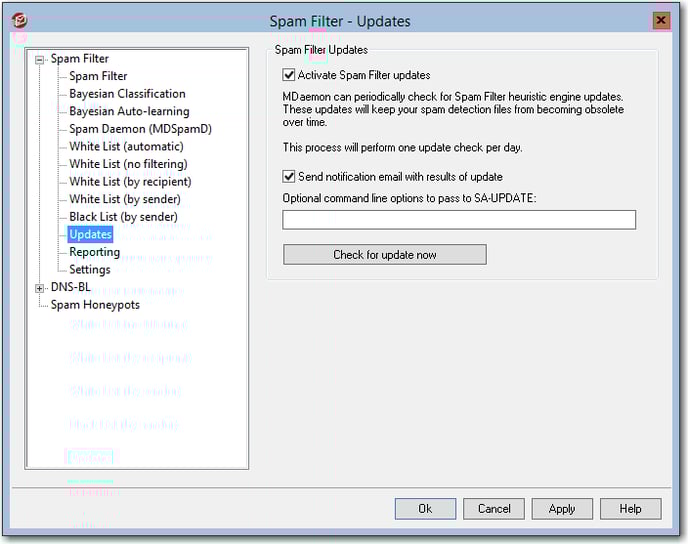The image size is (688, 544).
Task: Click the SA-UPDATE command line options field
Action: pos(459,219)
